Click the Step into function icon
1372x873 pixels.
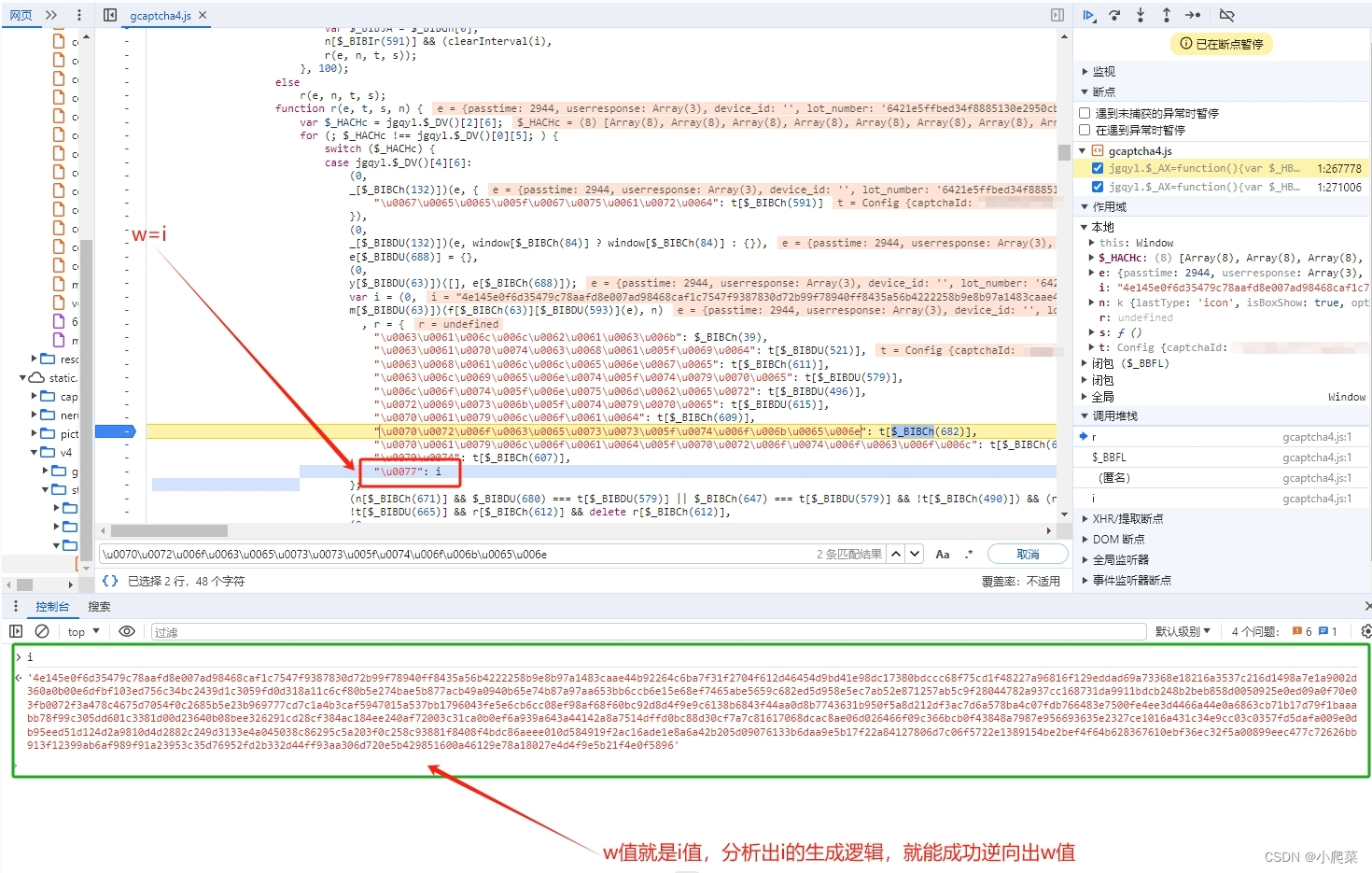pos(1141,15)
